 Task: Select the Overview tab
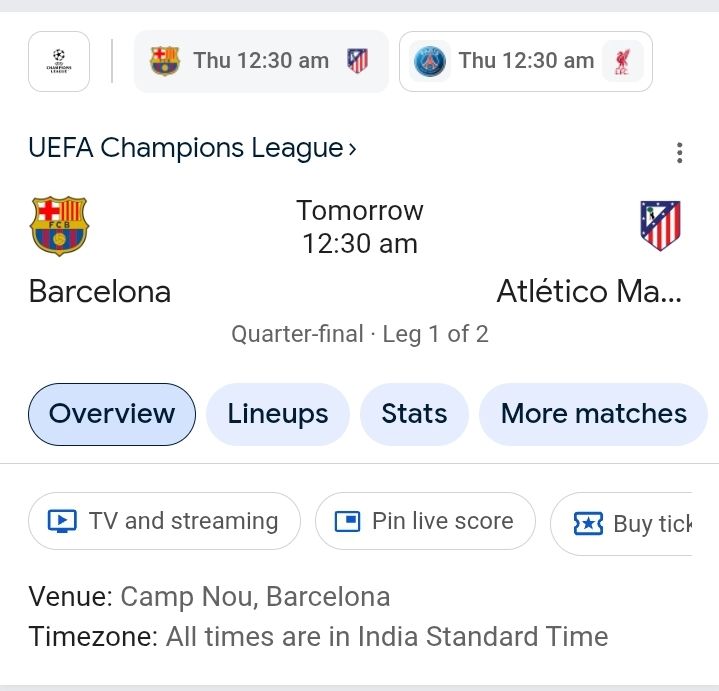pyautogui.click(x=112, y=414)
